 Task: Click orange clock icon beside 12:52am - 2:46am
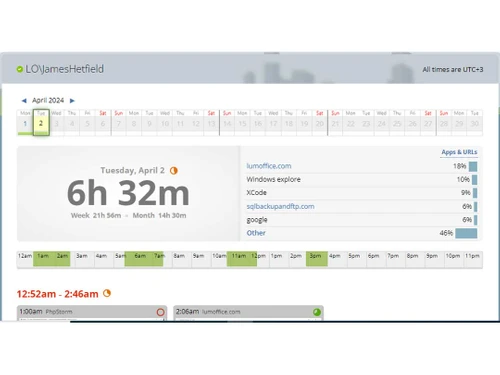click(x=107, y=293)
